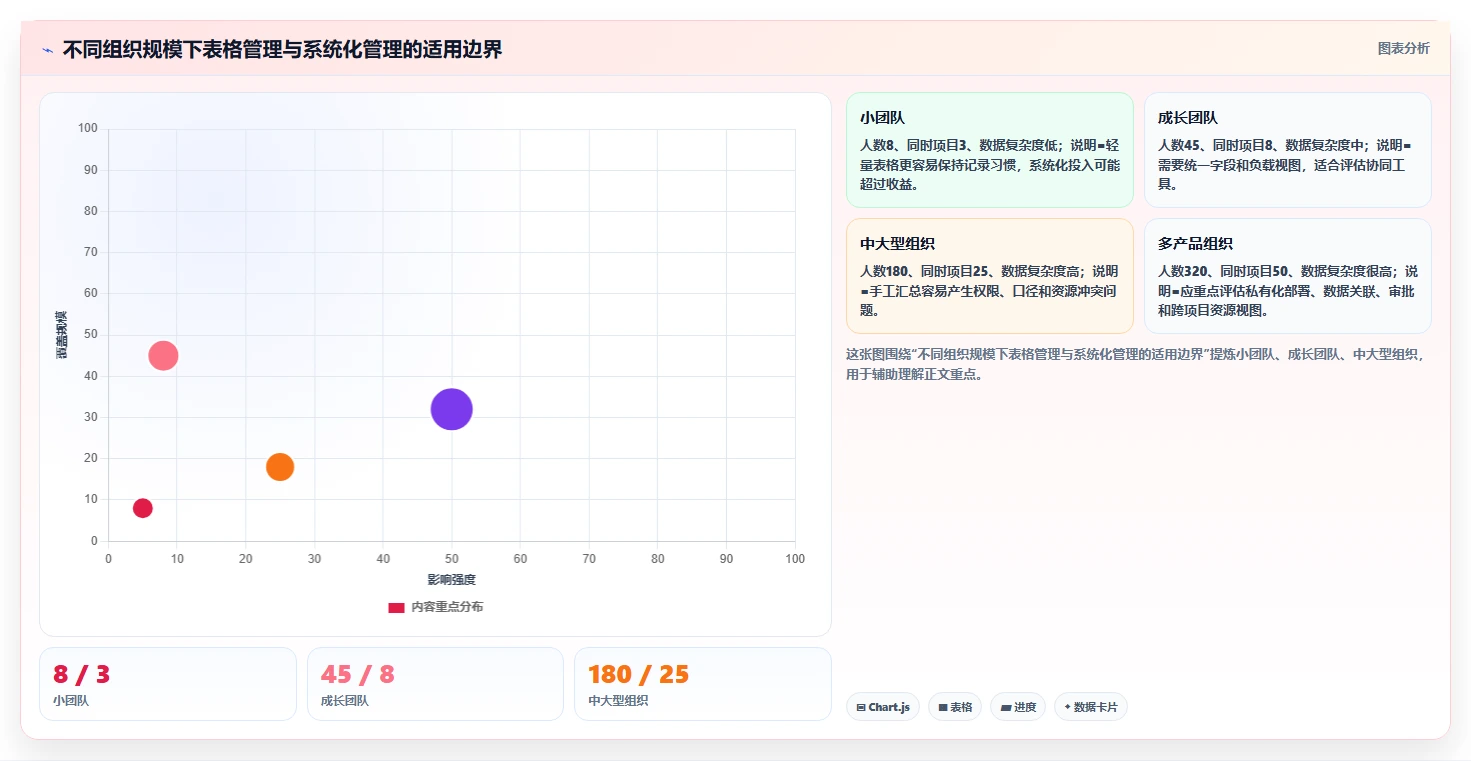Click the small red bubble on the chart

(x=143, y=508)
